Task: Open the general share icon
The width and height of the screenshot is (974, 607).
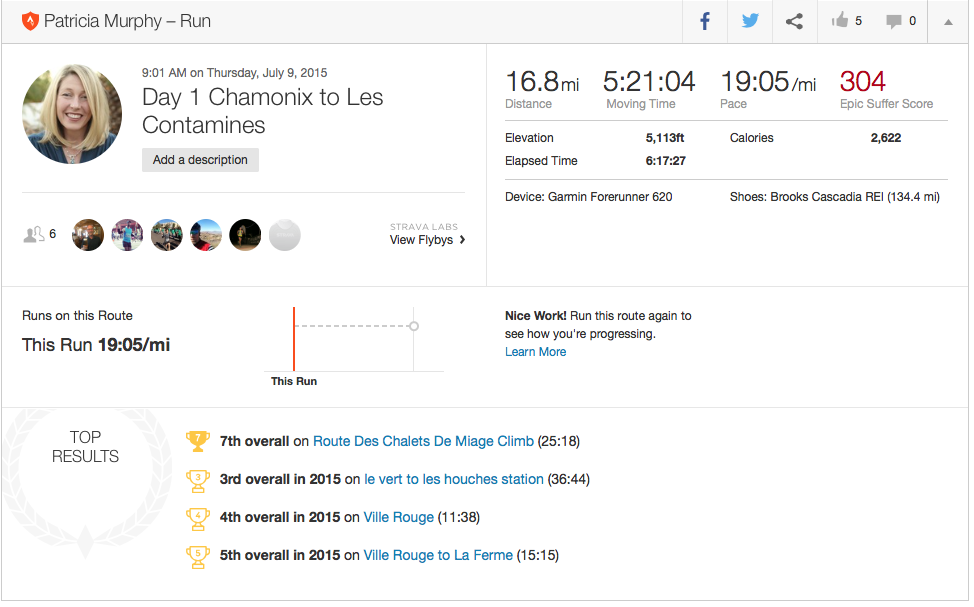Action: click(794, 21)
